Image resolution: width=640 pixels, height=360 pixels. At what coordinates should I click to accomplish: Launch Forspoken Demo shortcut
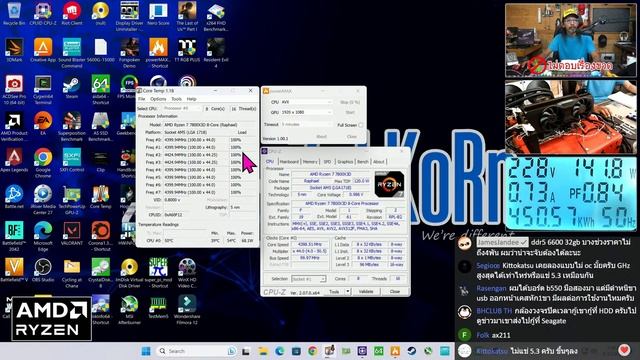pyautogui.click(x=129, y=53)
